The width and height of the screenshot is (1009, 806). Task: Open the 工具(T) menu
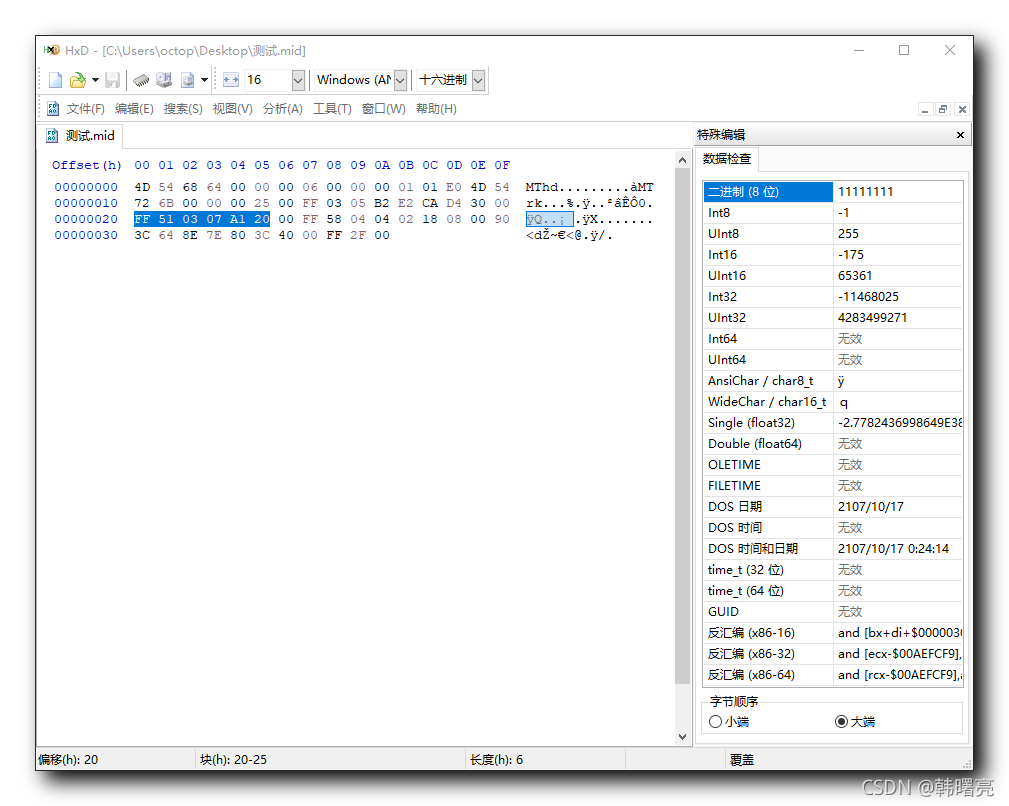(332, 109)
